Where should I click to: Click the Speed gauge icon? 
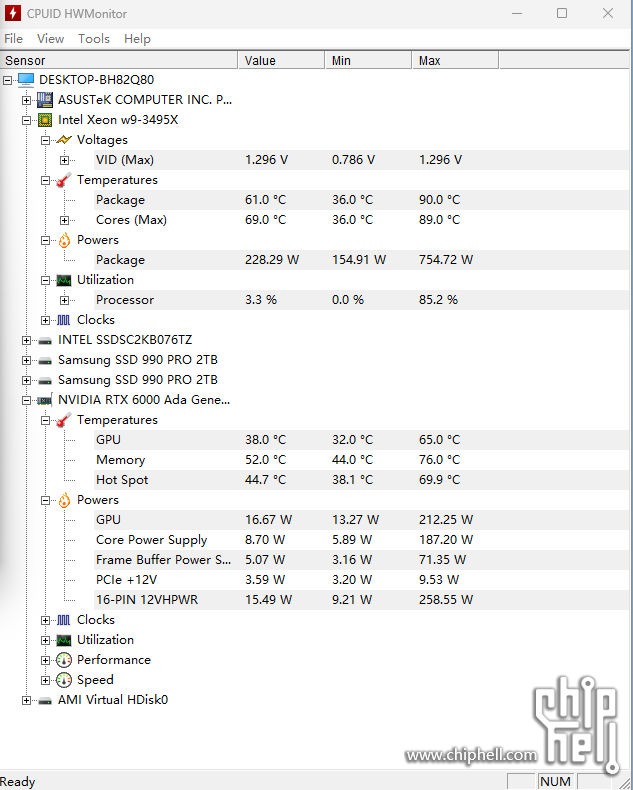point(64,680)
